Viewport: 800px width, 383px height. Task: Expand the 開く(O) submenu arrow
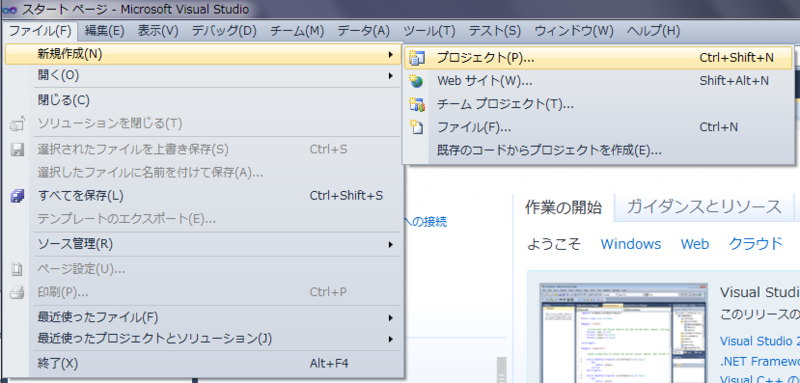click(x=390, y=76)
